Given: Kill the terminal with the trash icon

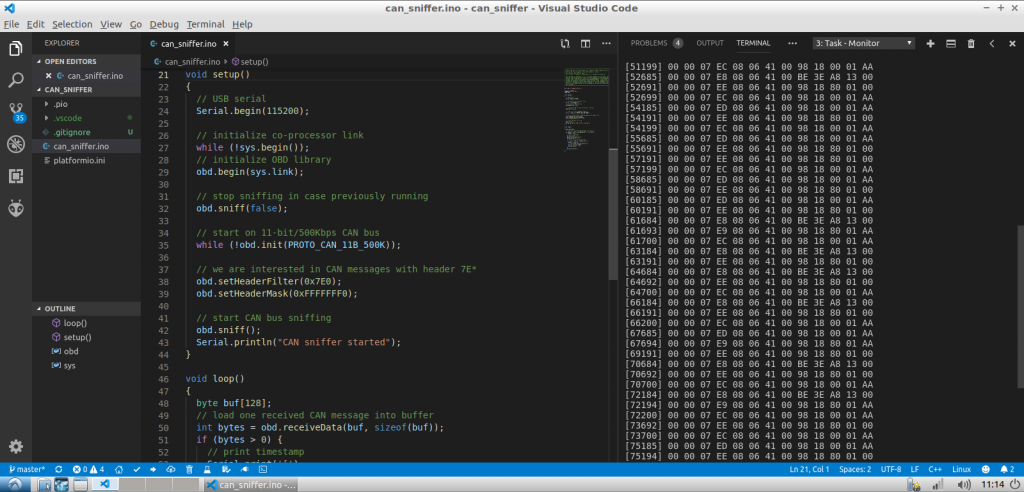Looking at the screenshot, I should [x=971, y=43].
